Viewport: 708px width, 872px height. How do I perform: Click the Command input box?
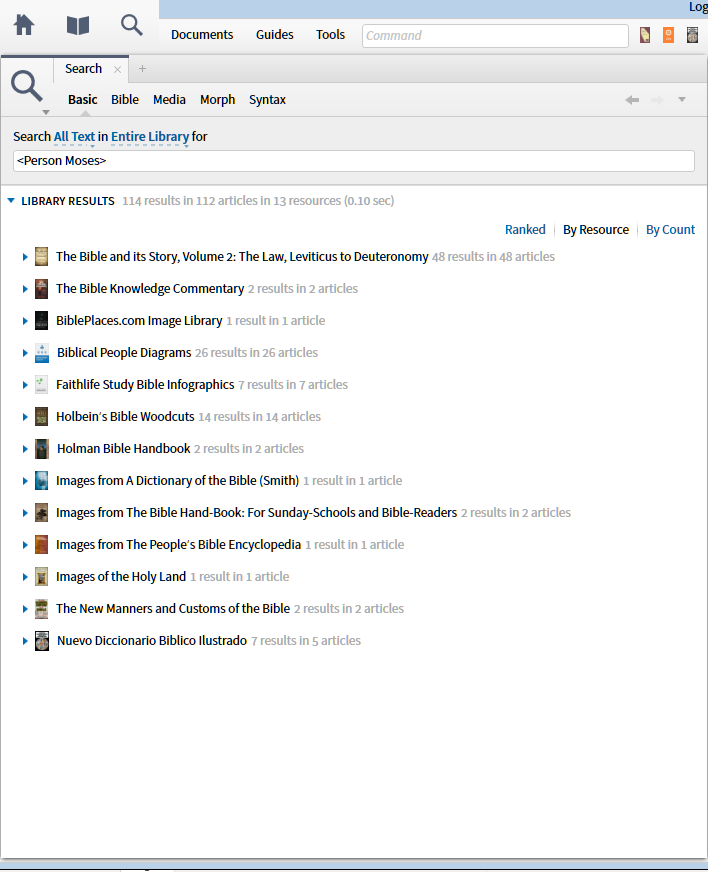point(495,36)
